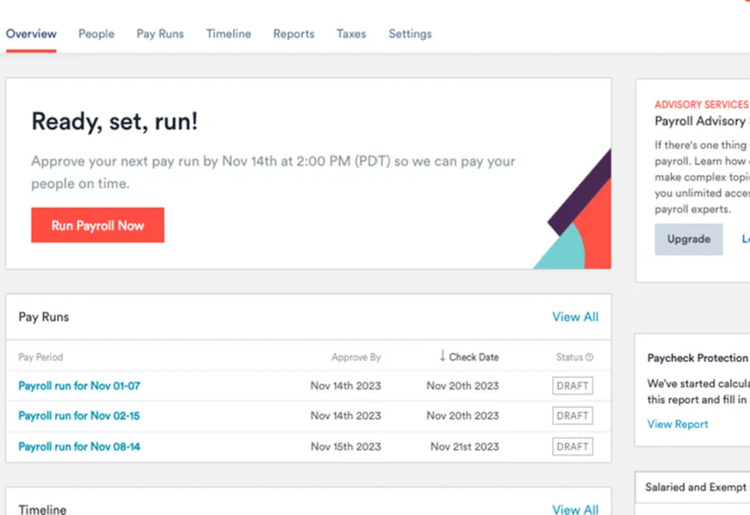750x515 pixels.
Task: Navigate to the Taxes tab
Action: (x=351, y=34)
